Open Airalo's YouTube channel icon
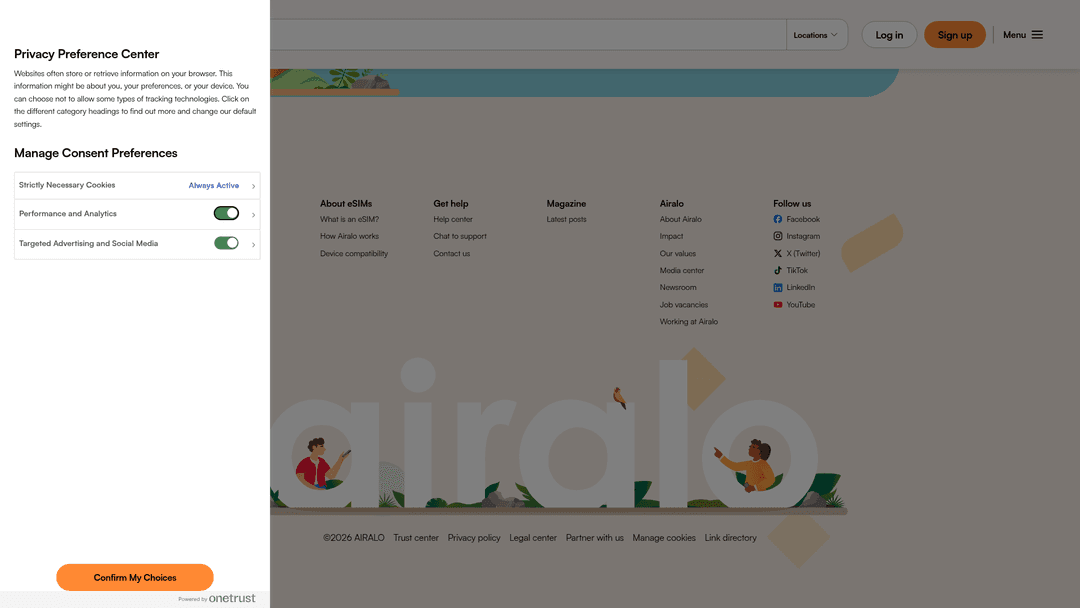 click(778, 304)
